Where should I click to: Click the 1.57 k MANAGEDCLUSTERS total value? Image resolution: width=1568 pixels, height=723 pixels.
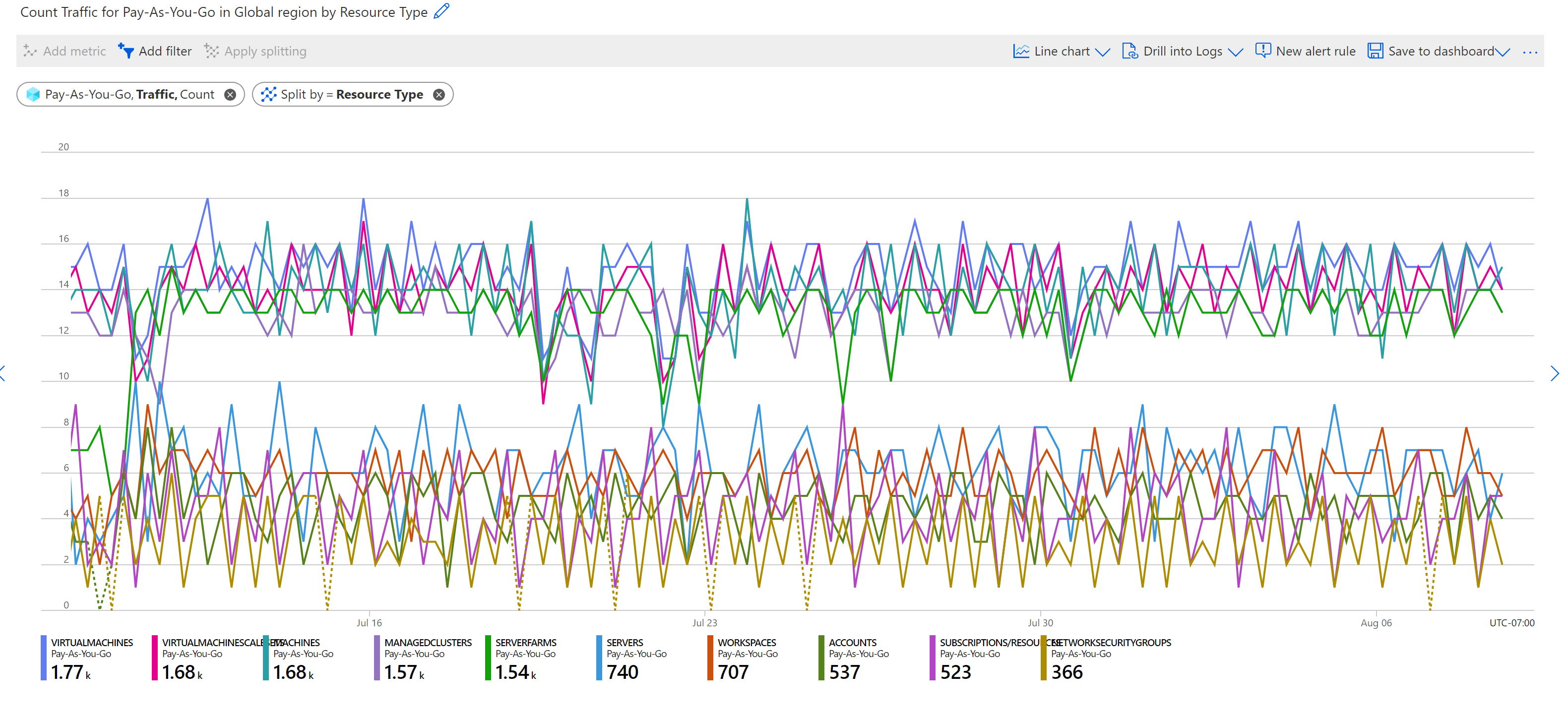(x=404, y=672)
